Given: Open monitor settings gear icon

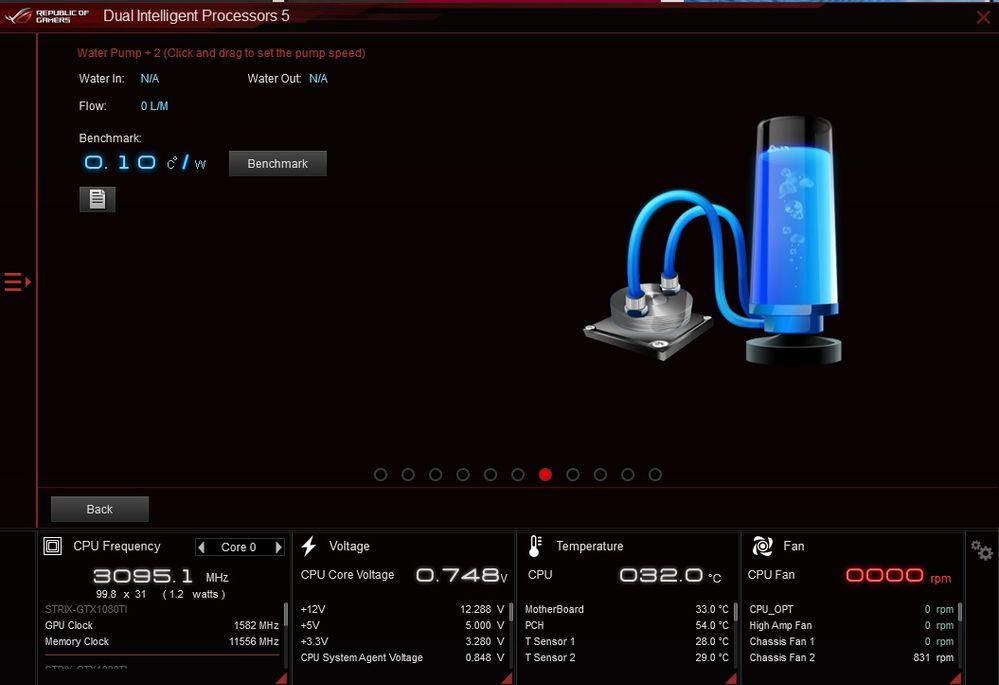Looking at the screenshot, I should [982, 551].
